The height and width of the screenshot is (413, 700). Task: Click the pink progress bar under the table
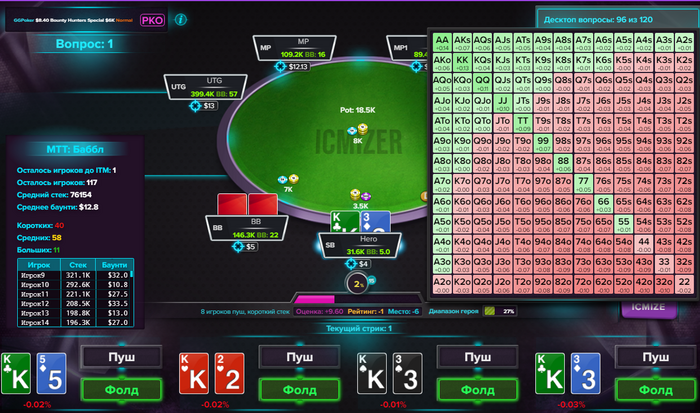(315, 299)
